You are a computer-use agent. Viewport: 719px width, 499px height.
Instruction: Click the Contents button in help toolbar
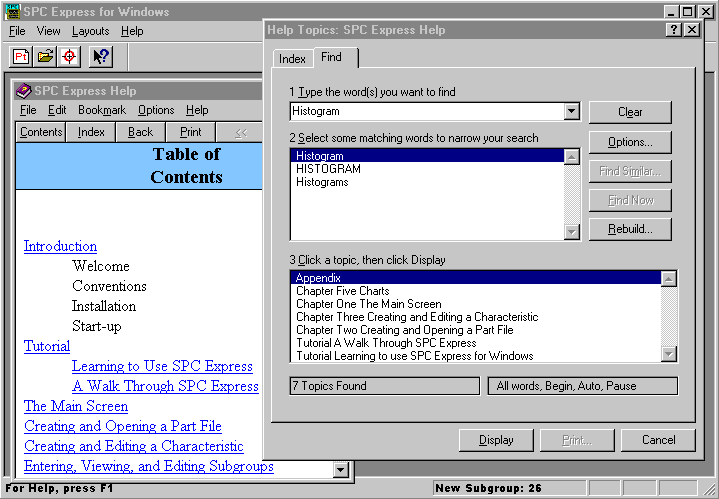point(41,132)
